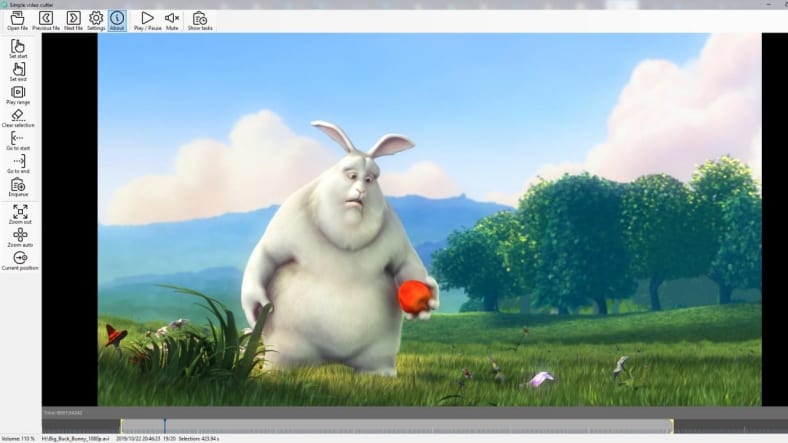Click the selection start marker on timeline
Image resolution: width=788 pixels, height=443 pixels.
click(121, 426)
